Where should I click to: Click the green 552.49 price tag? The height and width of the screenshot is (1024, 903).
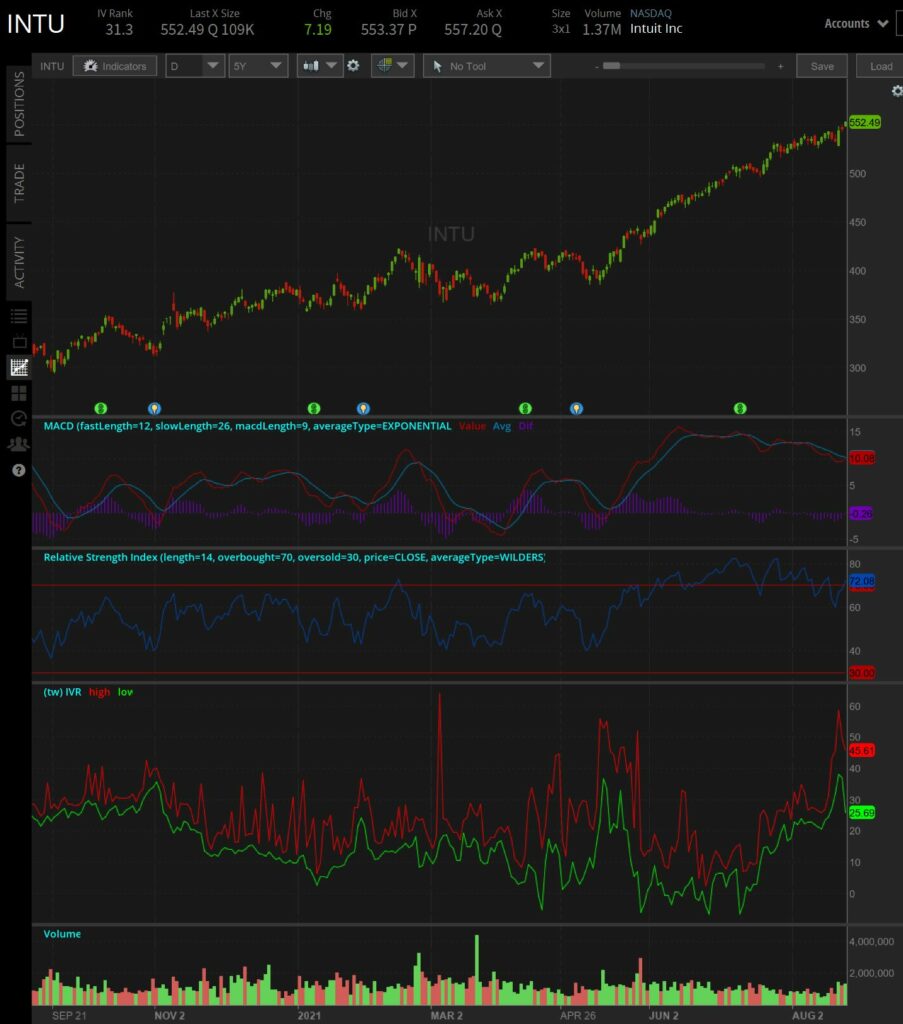[x=864, y=122]
